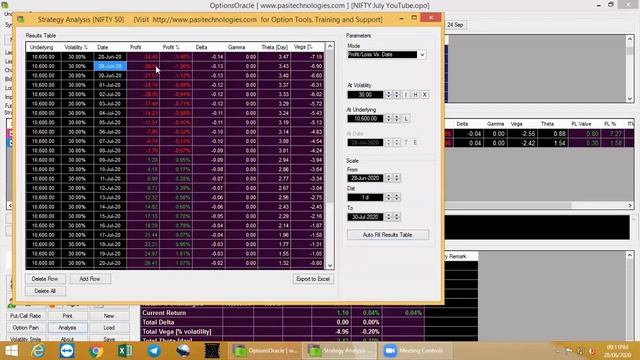Viewport: 640px width, 360px height.
Task: Click the Theta [Day] column header
Action: pos(274,47)
